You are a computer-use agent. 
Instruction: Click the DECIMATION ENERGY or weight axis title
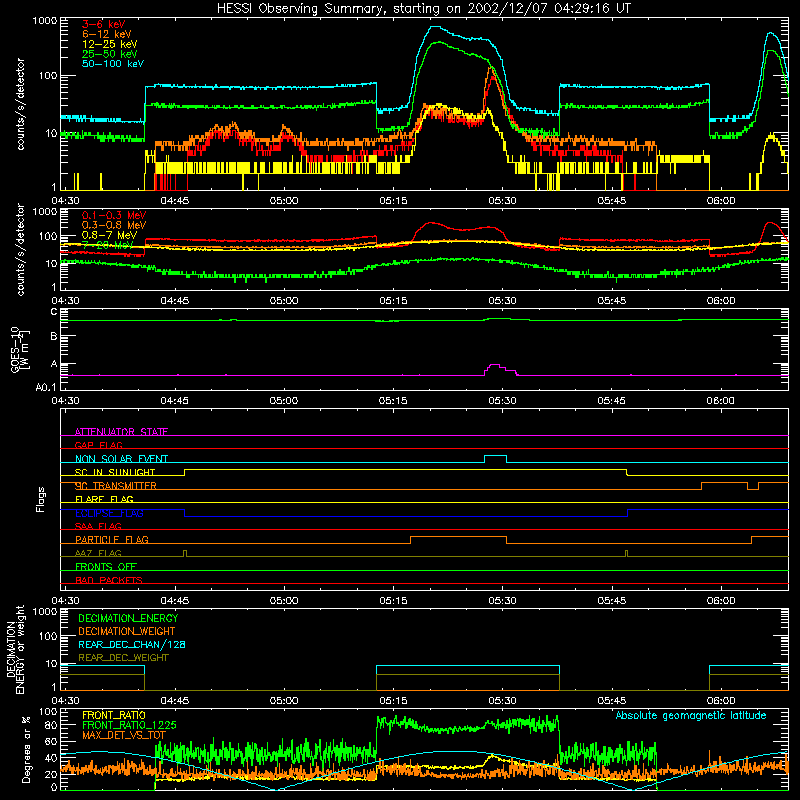(15, 649)
